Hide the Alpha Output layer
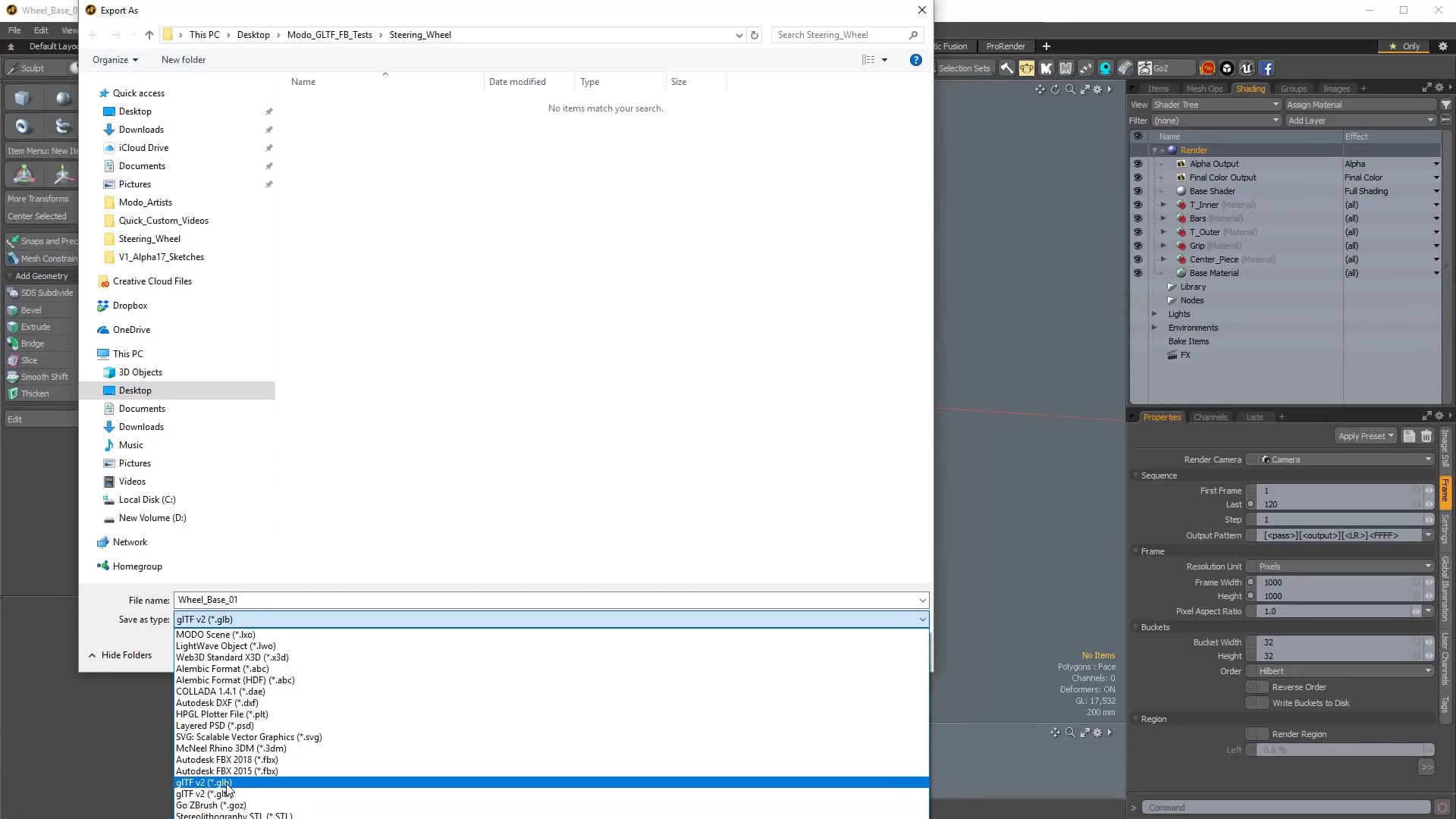The width and height of the screenshot is (1456, 819). tap(1137, 164)
